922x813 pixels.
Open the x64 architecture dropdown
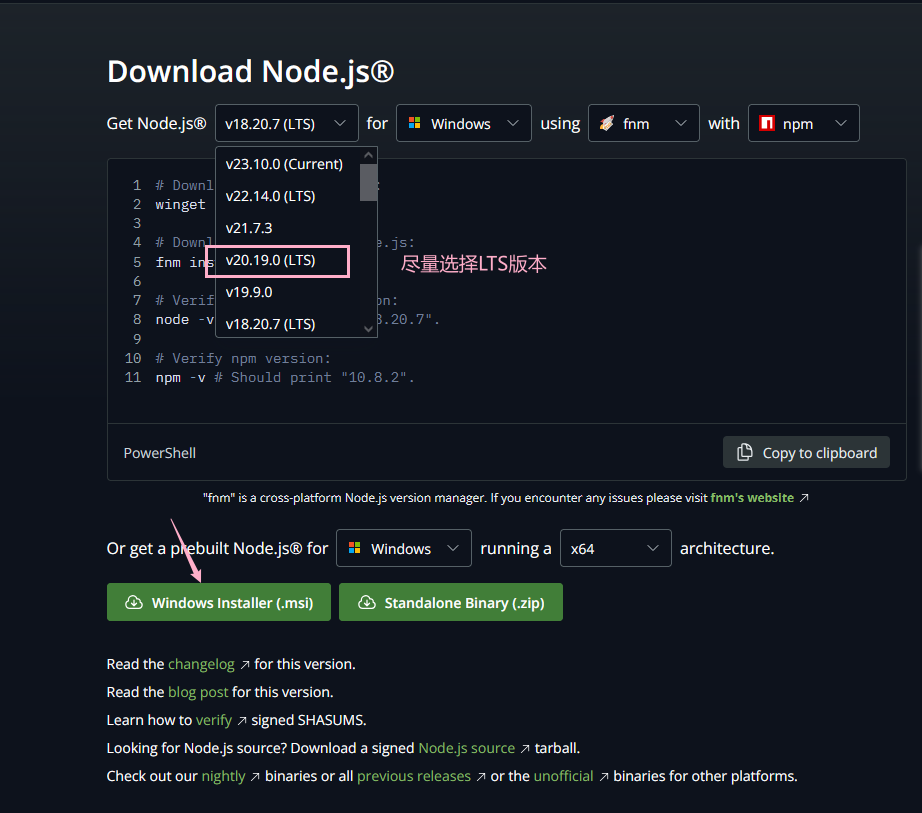(x=616, y=548)
